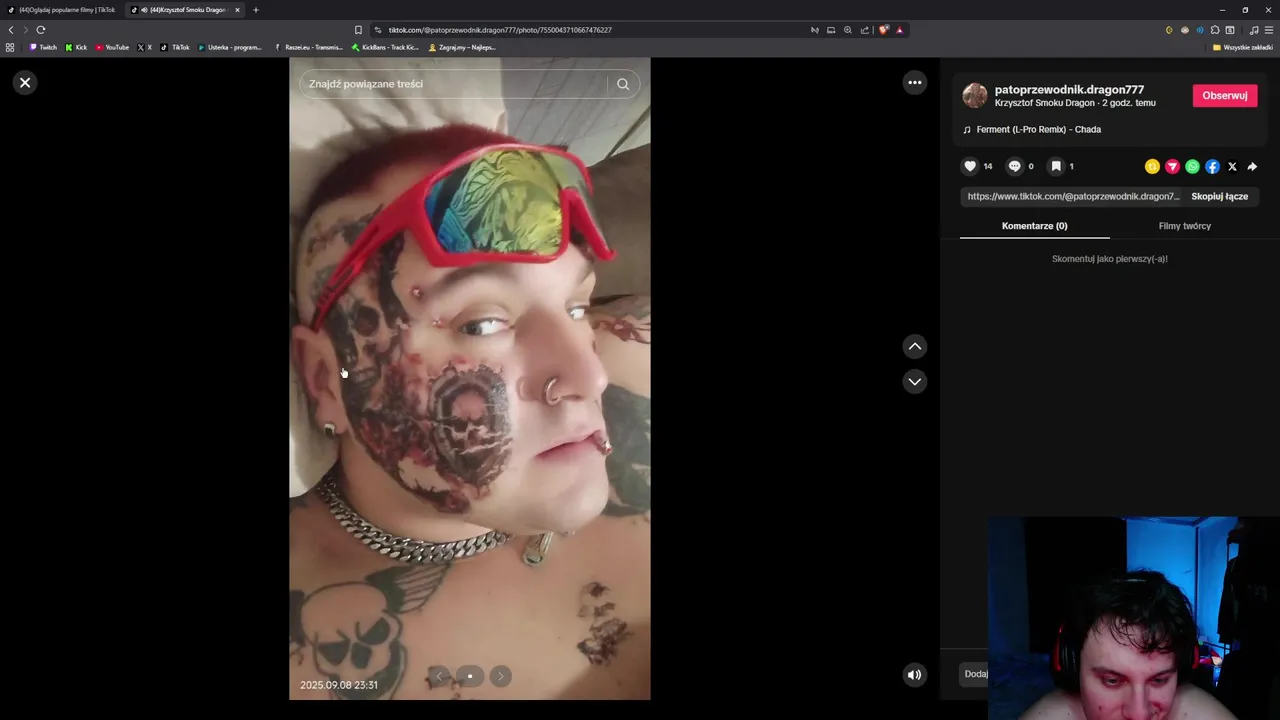Image resolution: width=1280 pixels, height=720 pixels.
Task: Send to friends with red paper-plane icon
Action: (x=1172, y=167)
